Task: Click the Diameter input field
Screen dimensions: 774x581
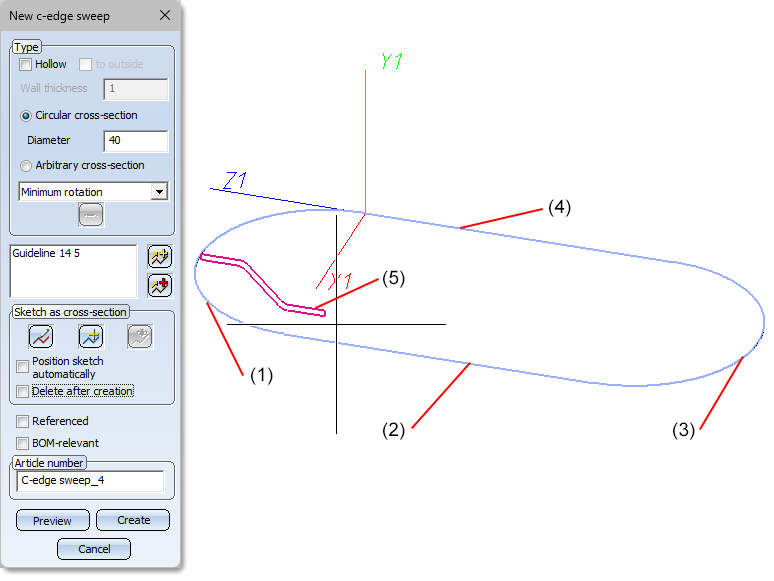Action: coord(136,141)
